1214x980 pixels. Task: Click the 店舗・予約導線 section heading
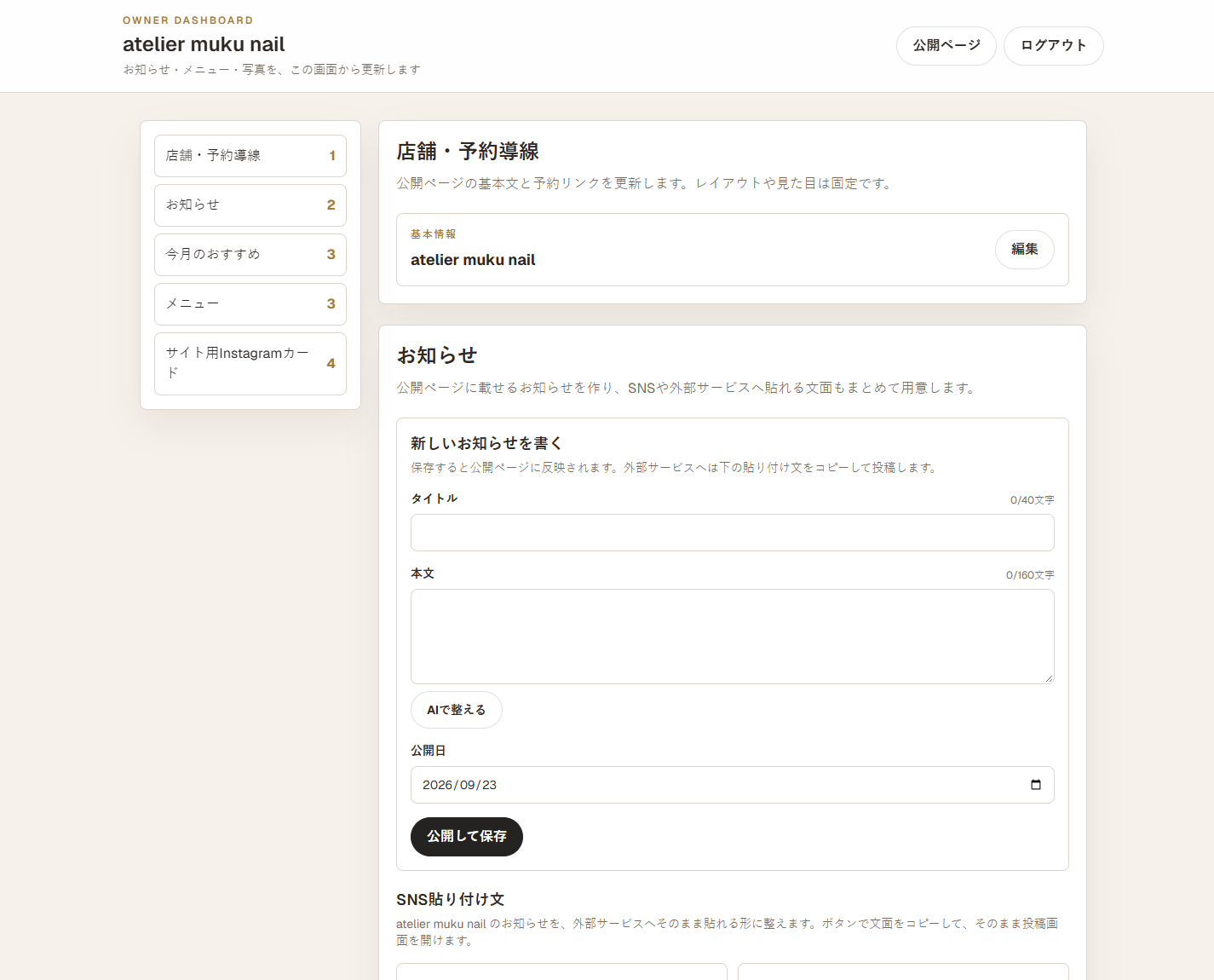[468, 152]
